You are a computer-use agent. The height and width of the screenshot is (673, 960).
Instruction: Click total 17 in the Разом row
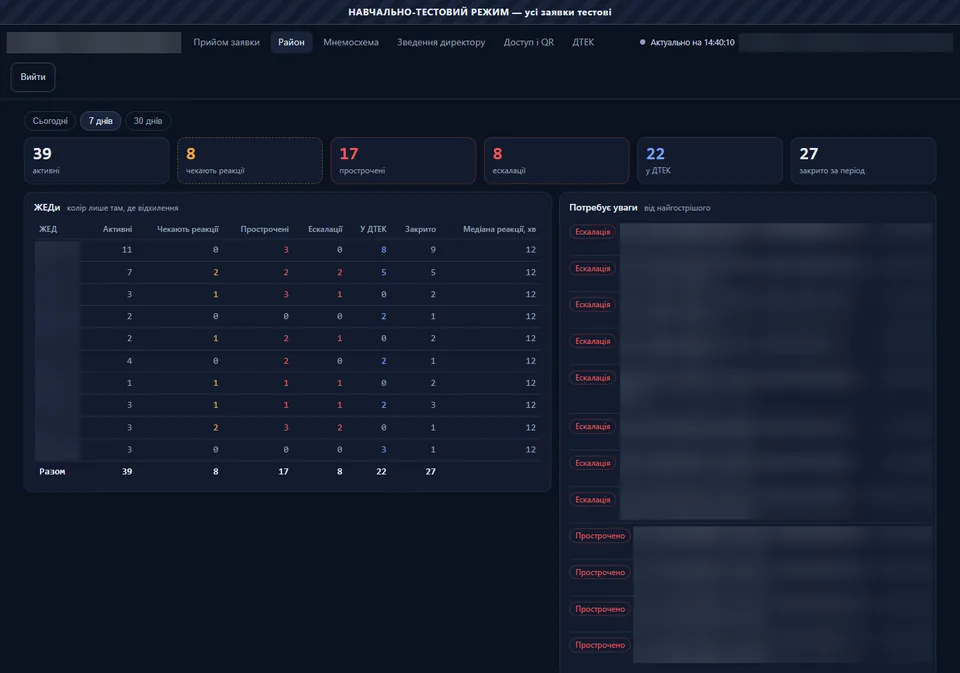(x=283, y=472)
